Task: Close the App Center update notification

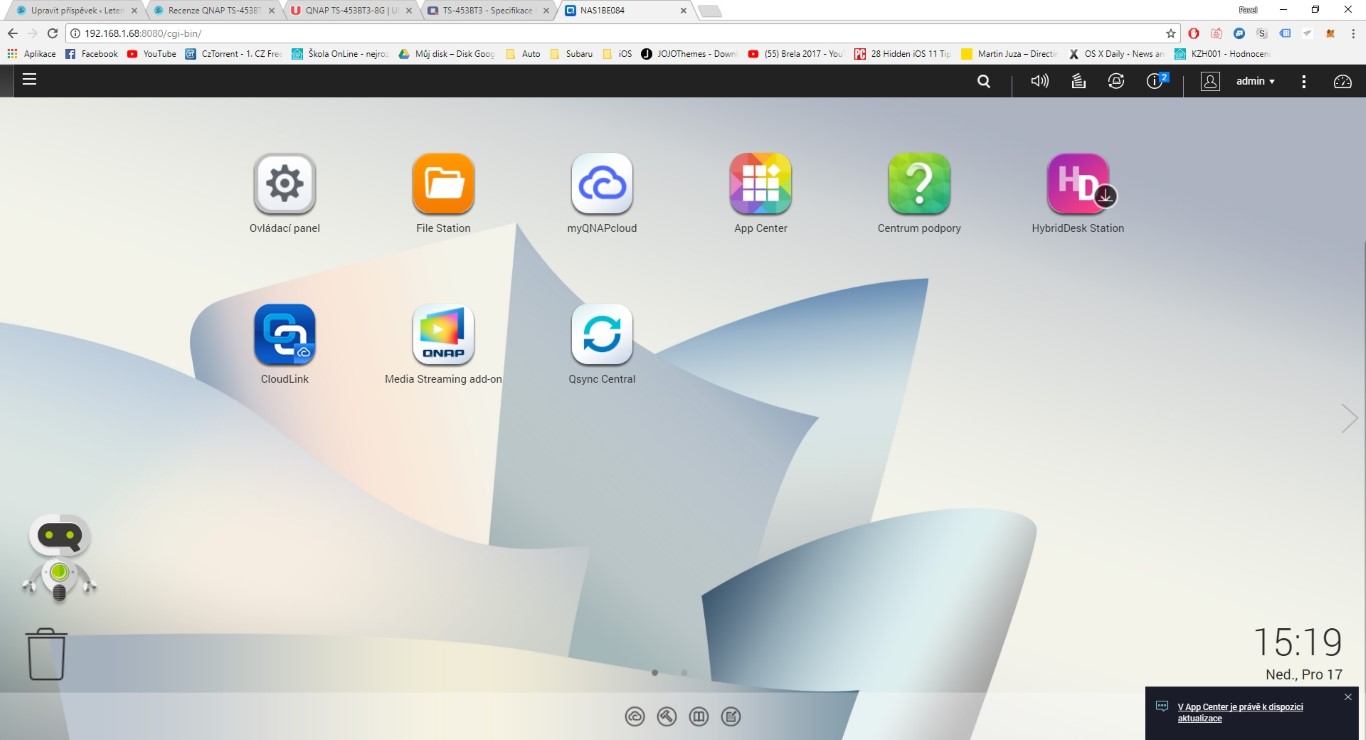Action: 1348,697
